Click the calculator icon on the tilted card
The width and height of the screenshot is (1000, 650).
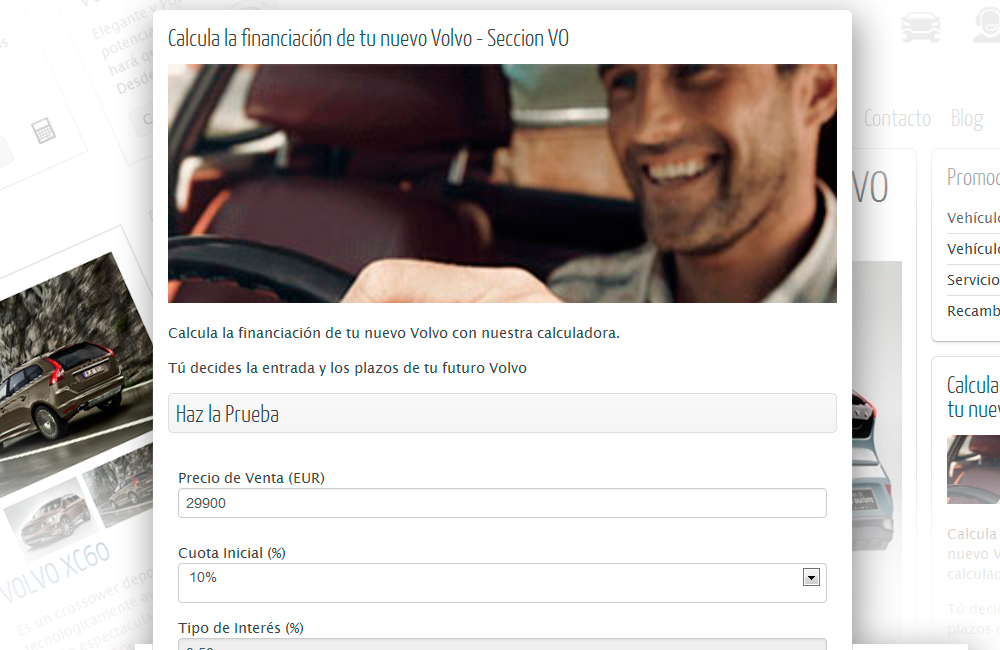coord(43,130)
